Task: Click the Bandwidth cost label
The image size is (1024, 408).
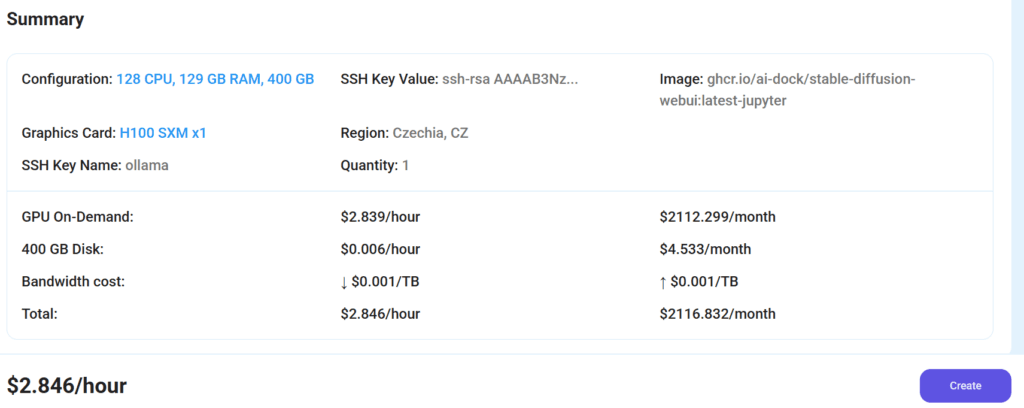Action: pyautogui.click(x=73, y=282)
